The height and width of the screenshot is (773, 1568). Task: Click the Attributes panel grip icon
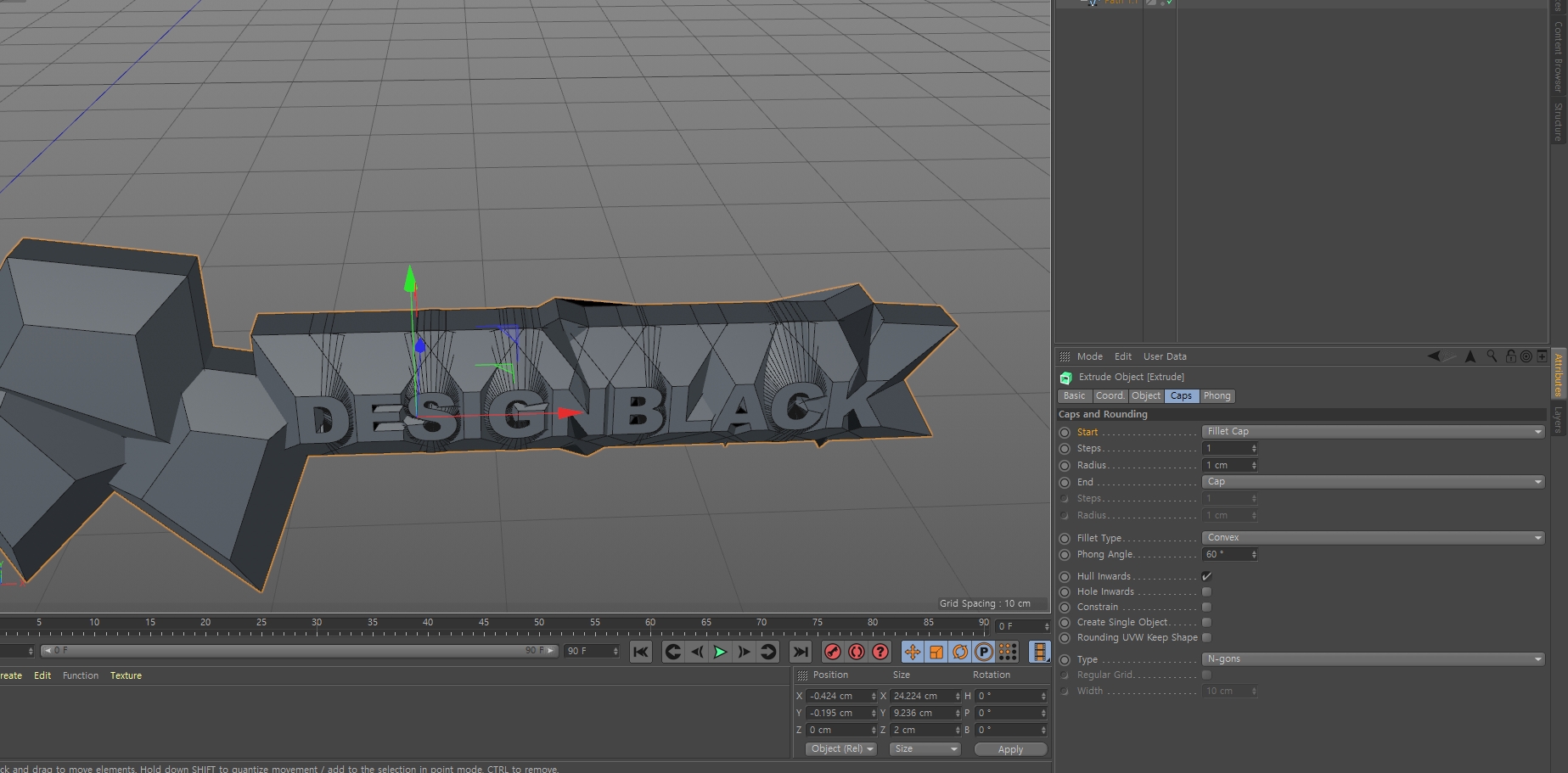tap(1065, 357)
